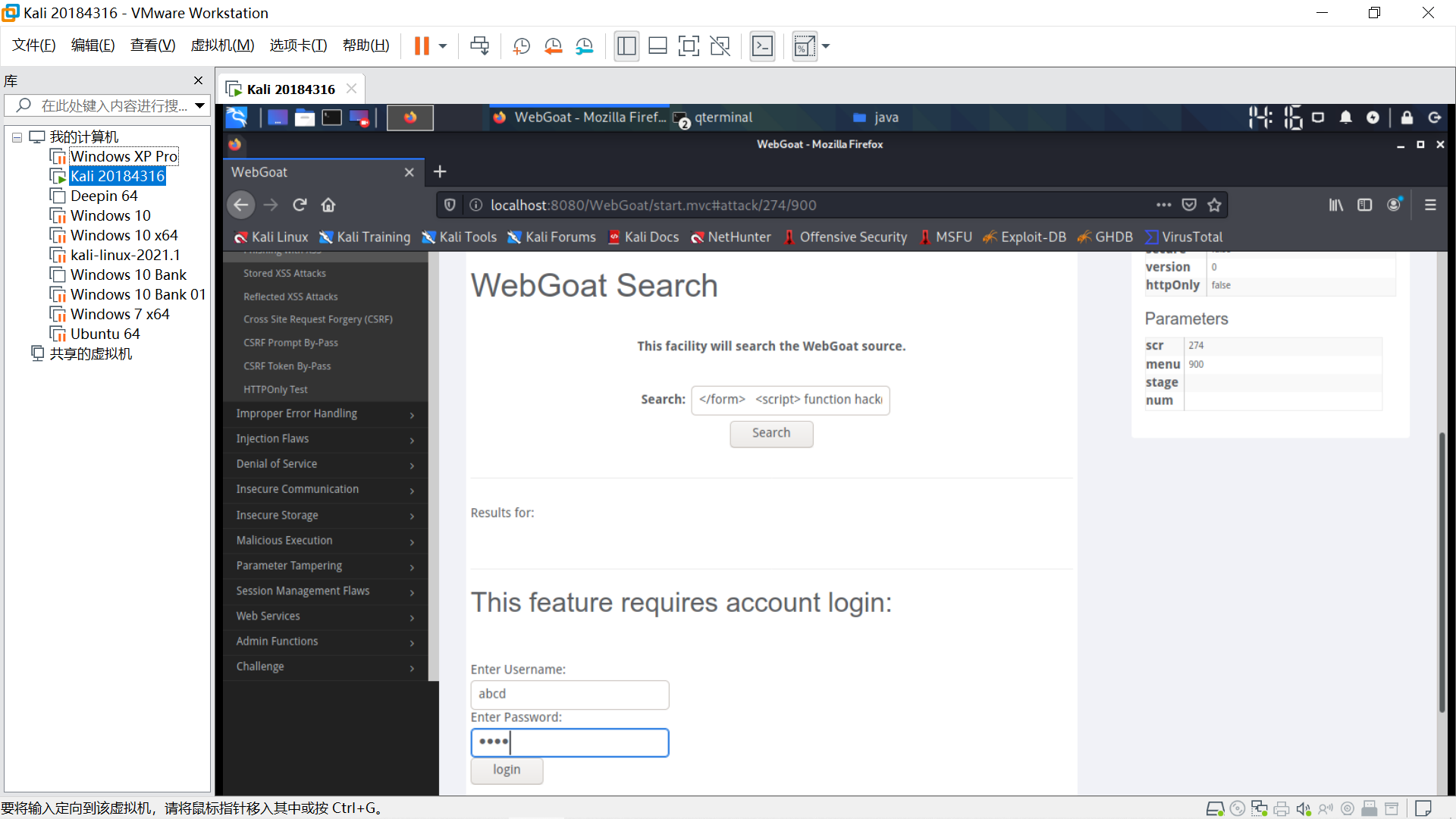1456x819 pixels.
Task: Click the VMware take snapshot icon
Action: 522,46
